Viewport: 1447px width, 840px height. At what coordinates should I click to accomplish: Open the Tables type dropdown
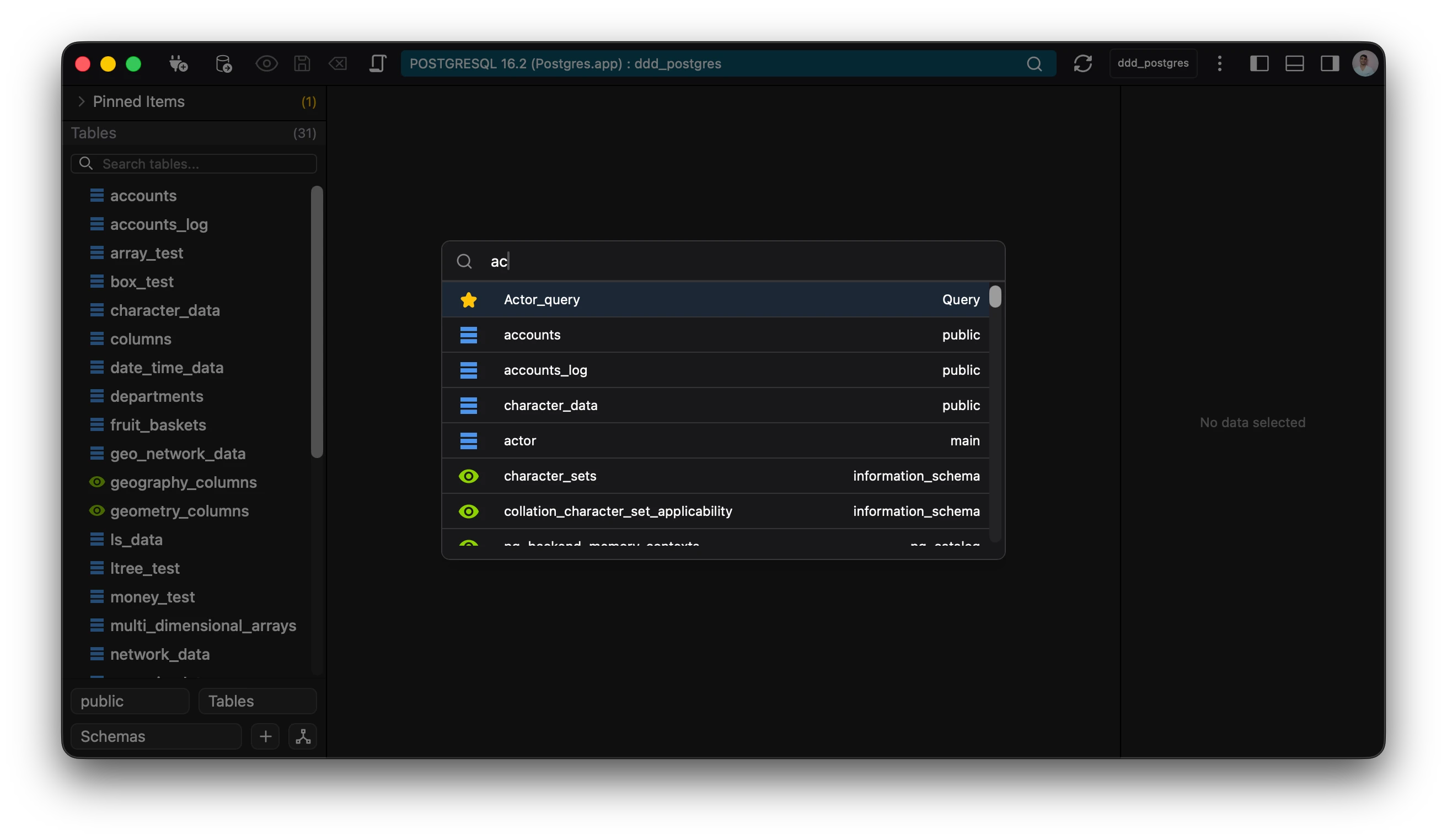coord(257,701)
